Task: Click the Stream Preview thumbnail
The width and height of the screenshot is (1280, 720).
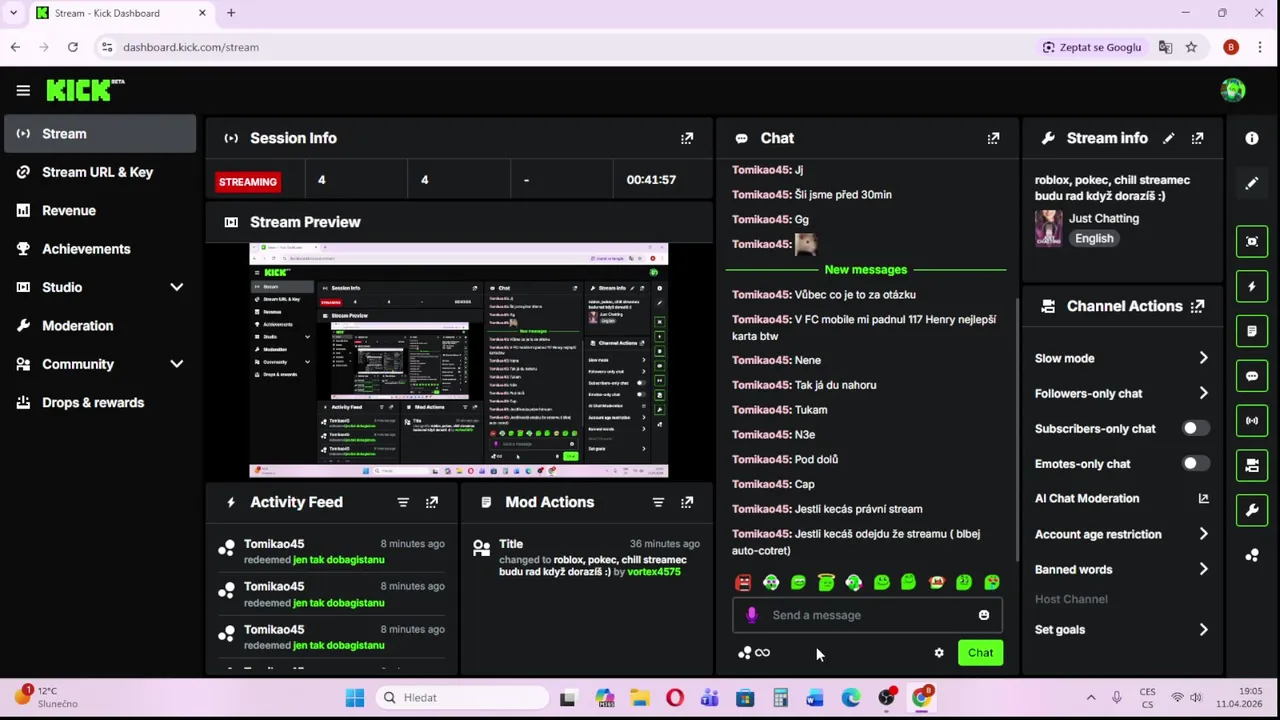Action: coord(459,360)
